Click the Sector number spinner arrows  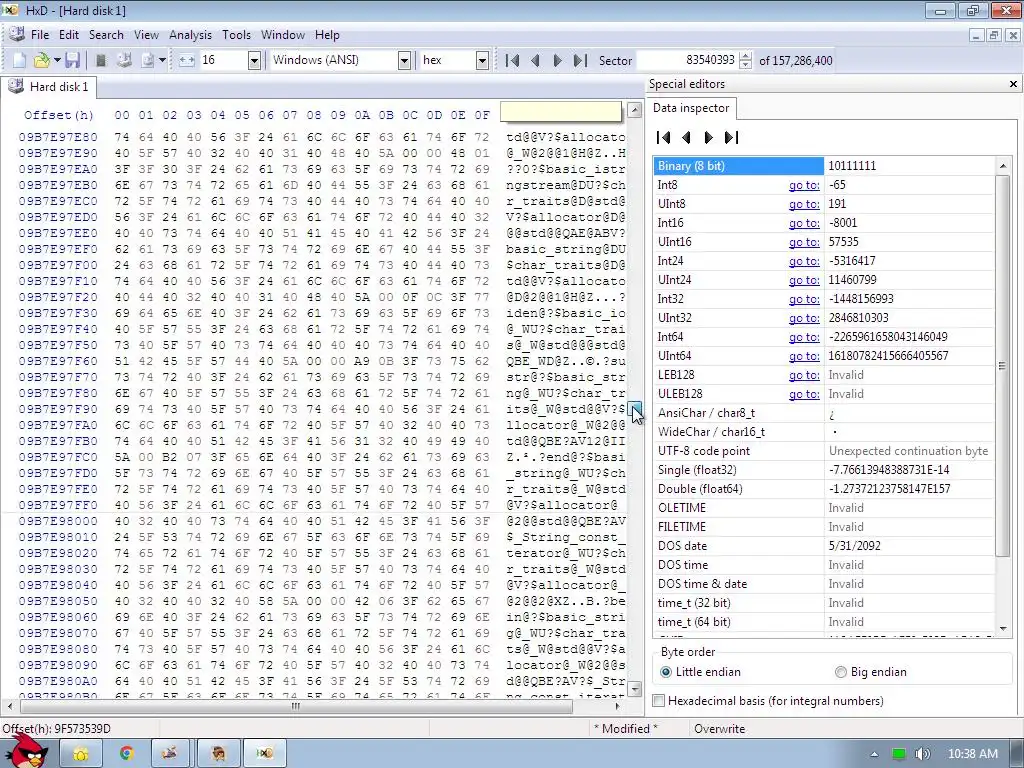(745, 61)
